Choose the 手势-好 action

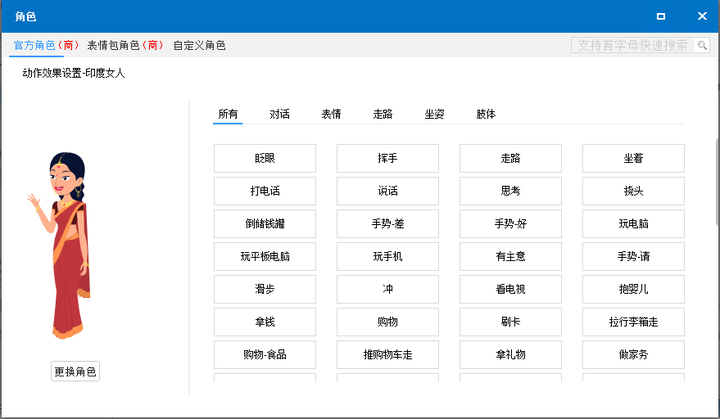511,224
